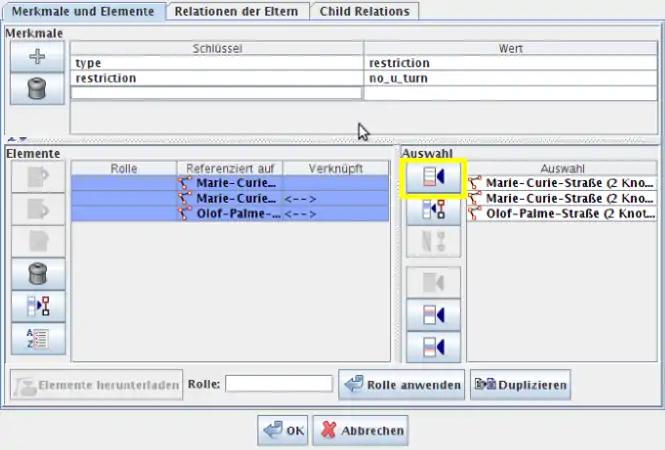This screenshot has width=665, height=450.
Task: Click select-members-for-selection icon under Auswahl
Action: coord(434,209)
